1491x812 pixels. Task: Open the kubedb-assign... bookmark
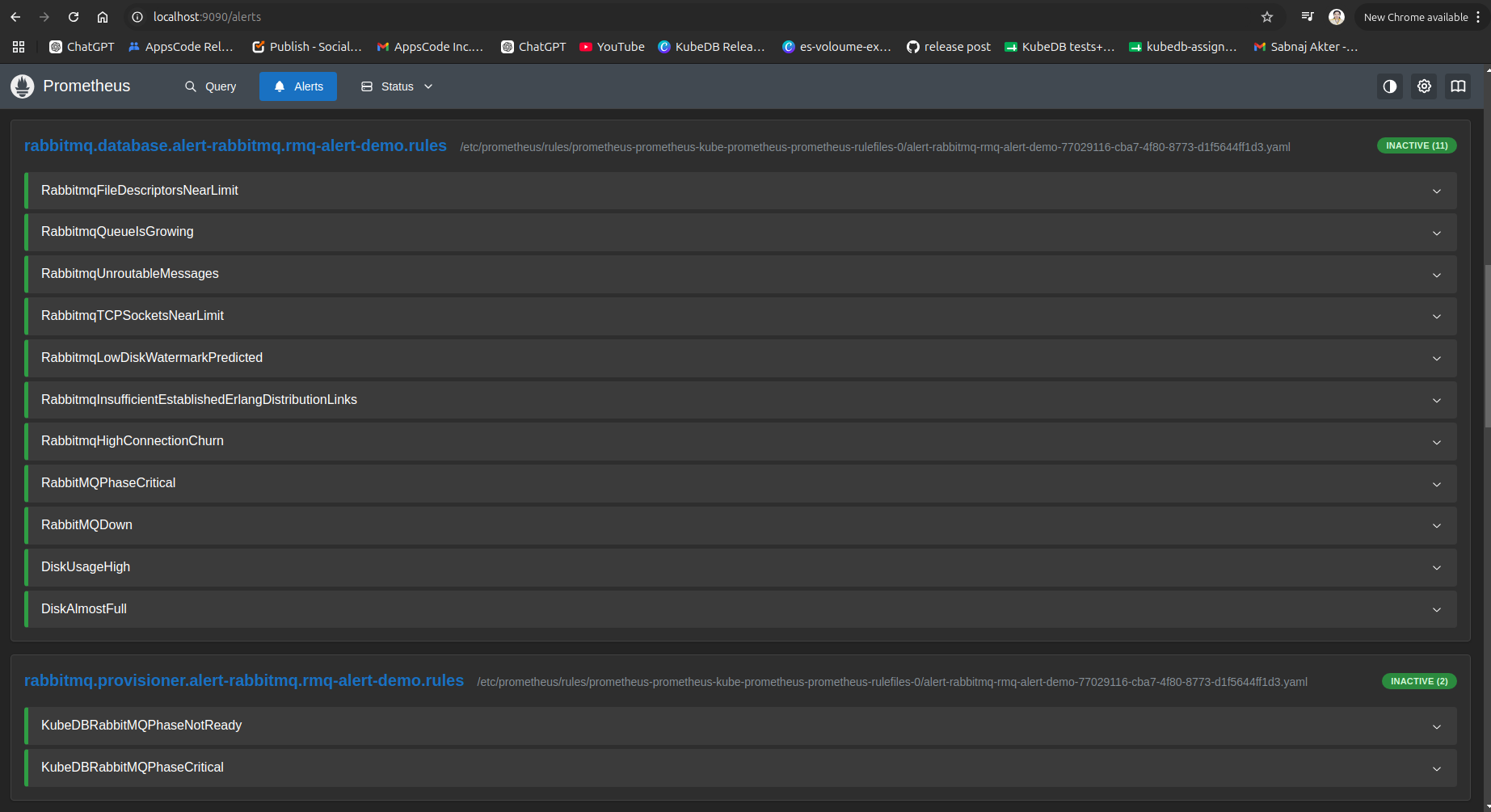tap(1183, 47)
